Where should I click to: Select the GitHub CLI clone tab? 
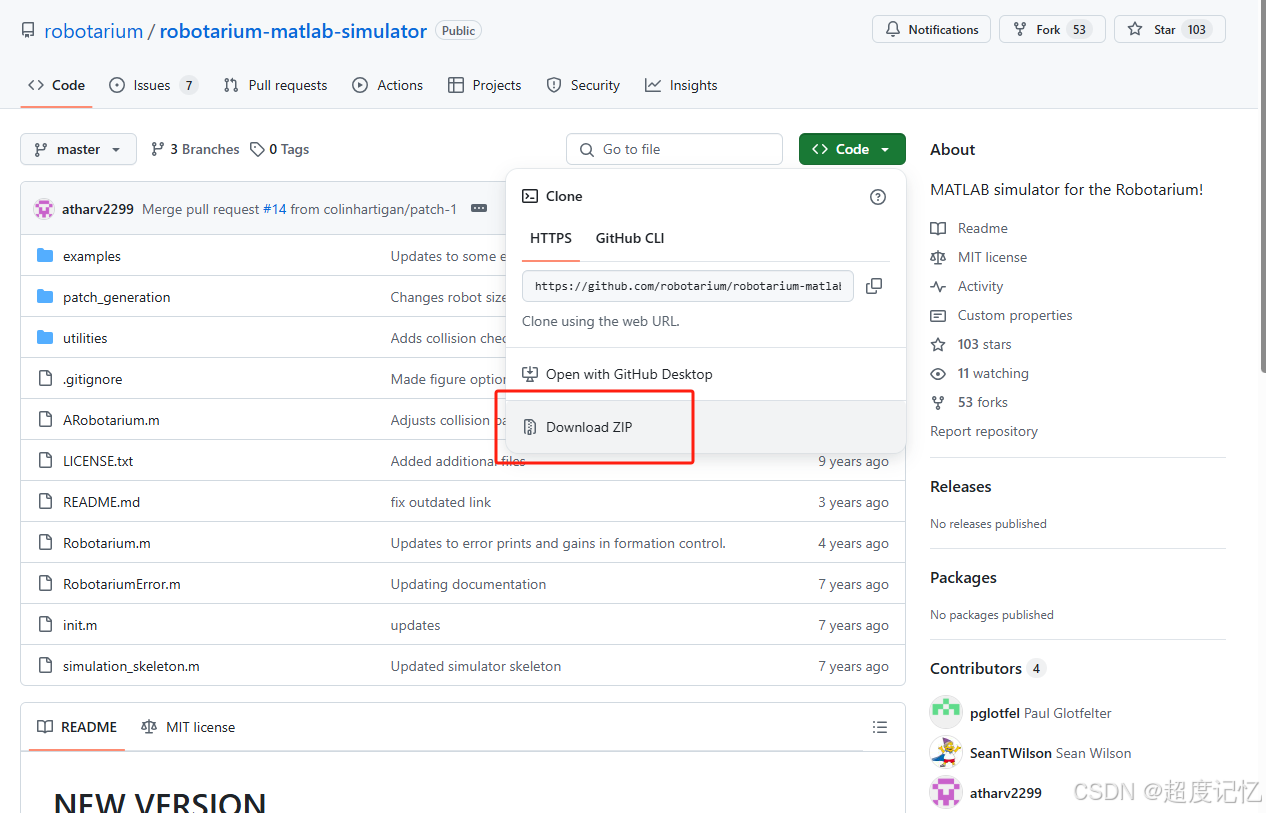(x=630, y=238)
